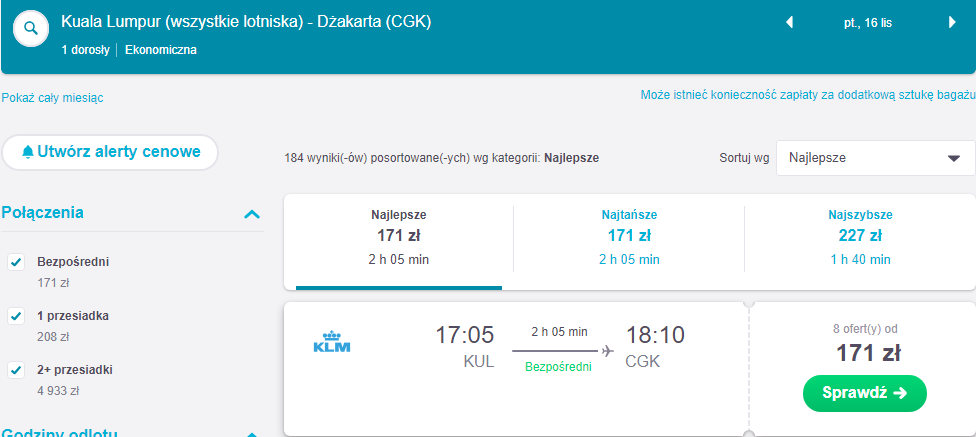The image size is (976, 437).
Task: Click the 17:05 departure time
Action: (x=464, y=335)
